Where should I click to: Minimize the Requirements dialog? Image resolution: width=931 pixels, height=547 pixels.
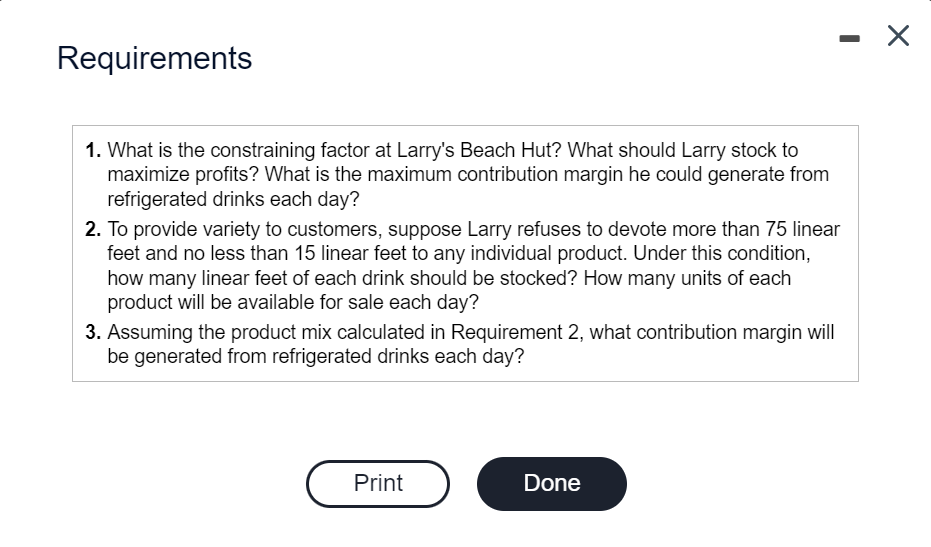pyautogui.click(x=849, y=38)
